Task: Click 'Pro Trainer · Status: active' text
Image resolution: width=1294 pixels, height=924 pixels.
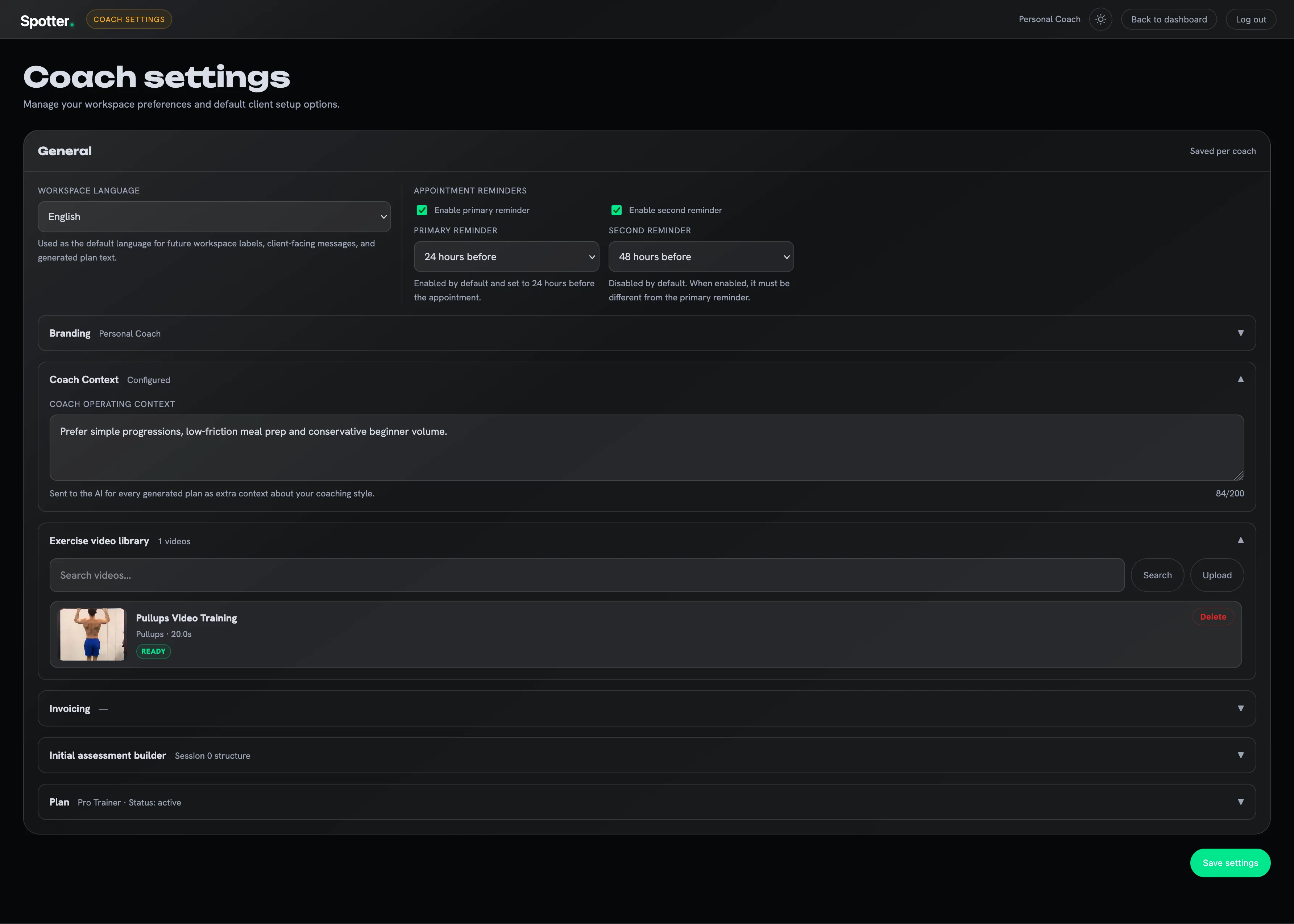Action: pyautogui.click(x=129, y=802)
